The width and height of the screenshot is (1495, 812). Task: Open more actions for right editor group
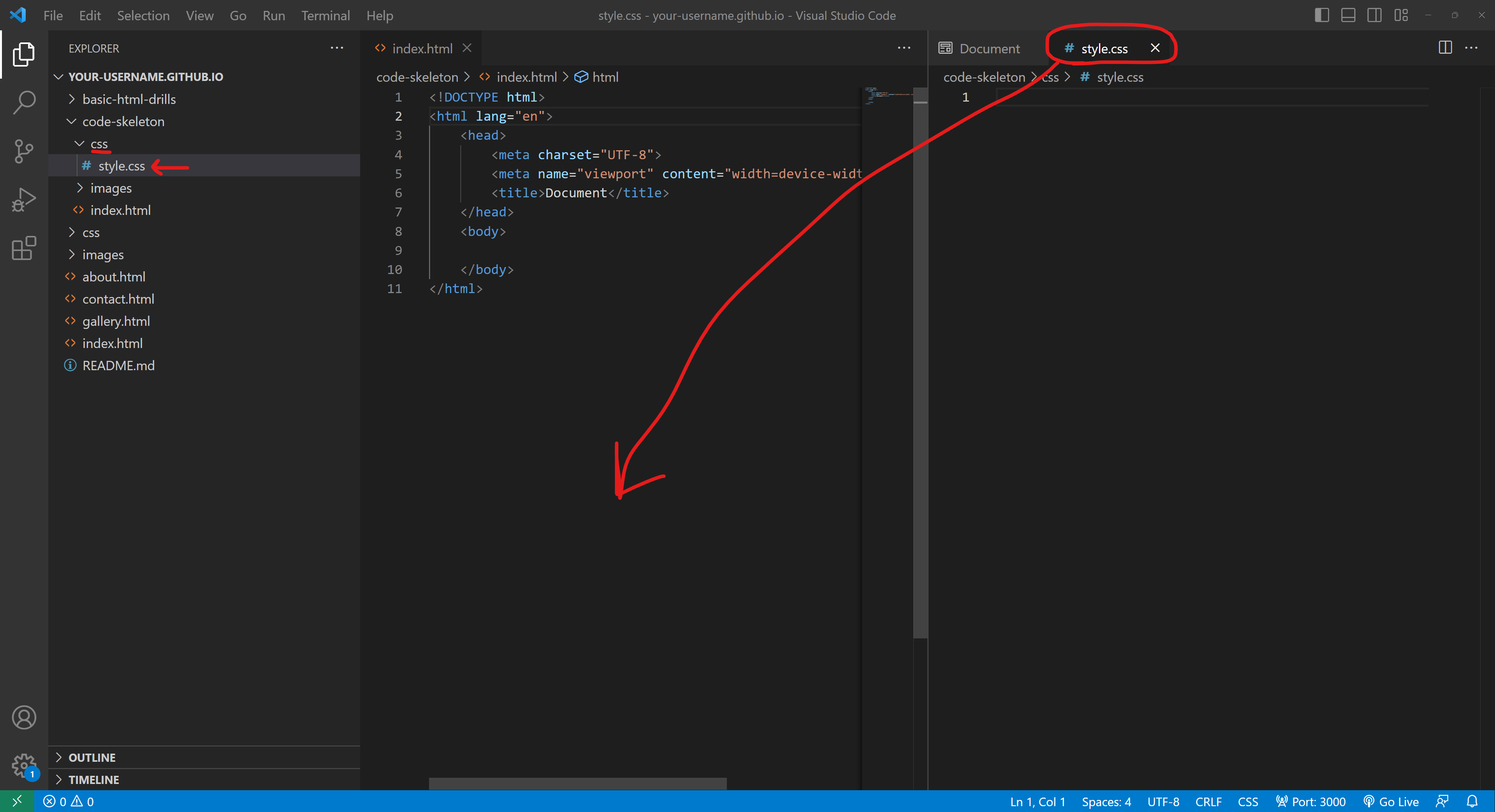(1471, 48)
